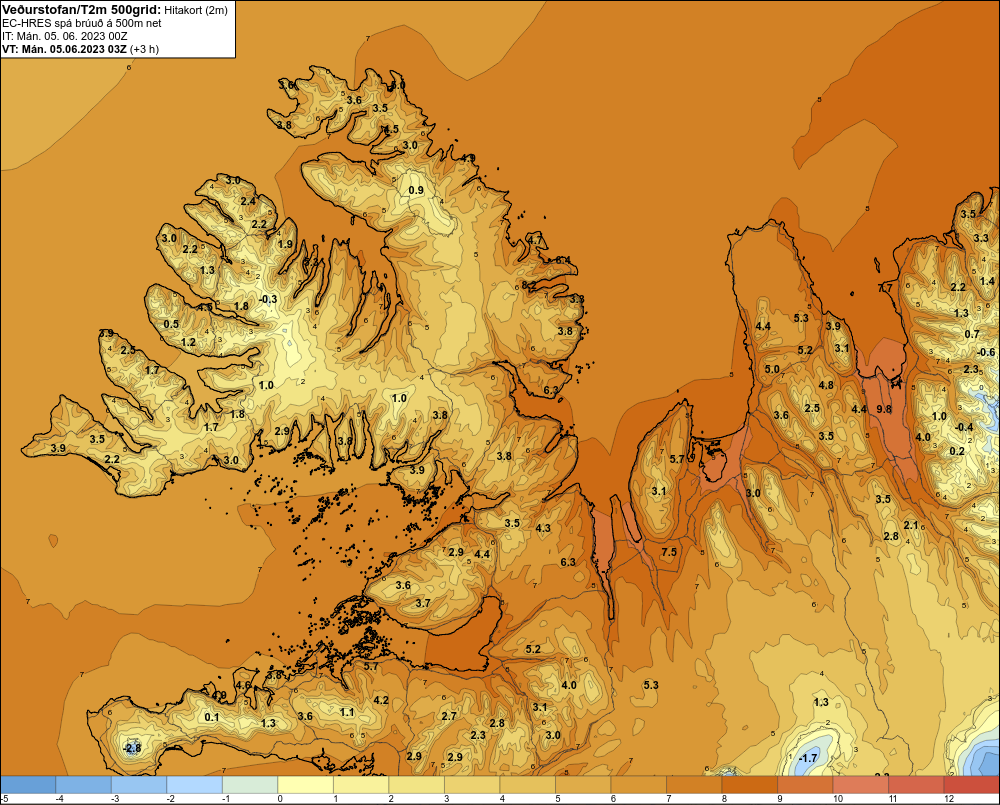Click the '2.7' temperature value on the map
The width and height of the screenshot is (1000, 805).
click(x=449, y=716)
